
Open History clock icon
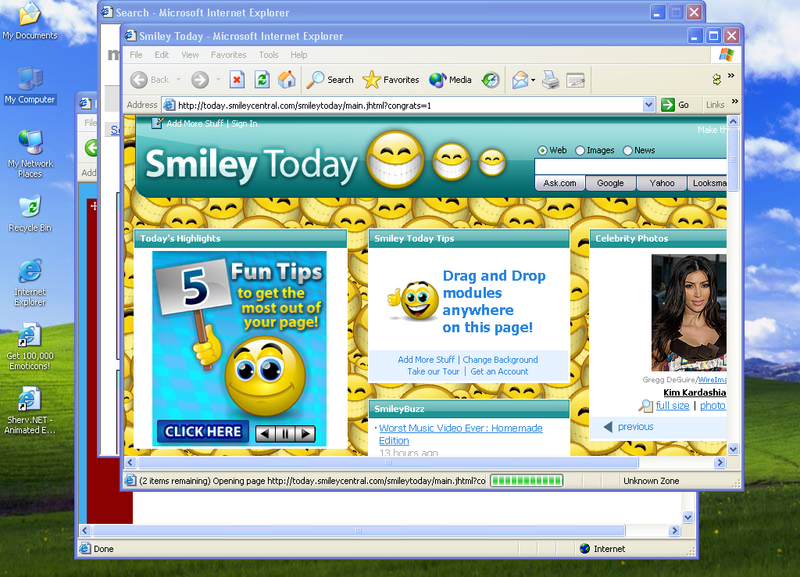click(490, 80)
